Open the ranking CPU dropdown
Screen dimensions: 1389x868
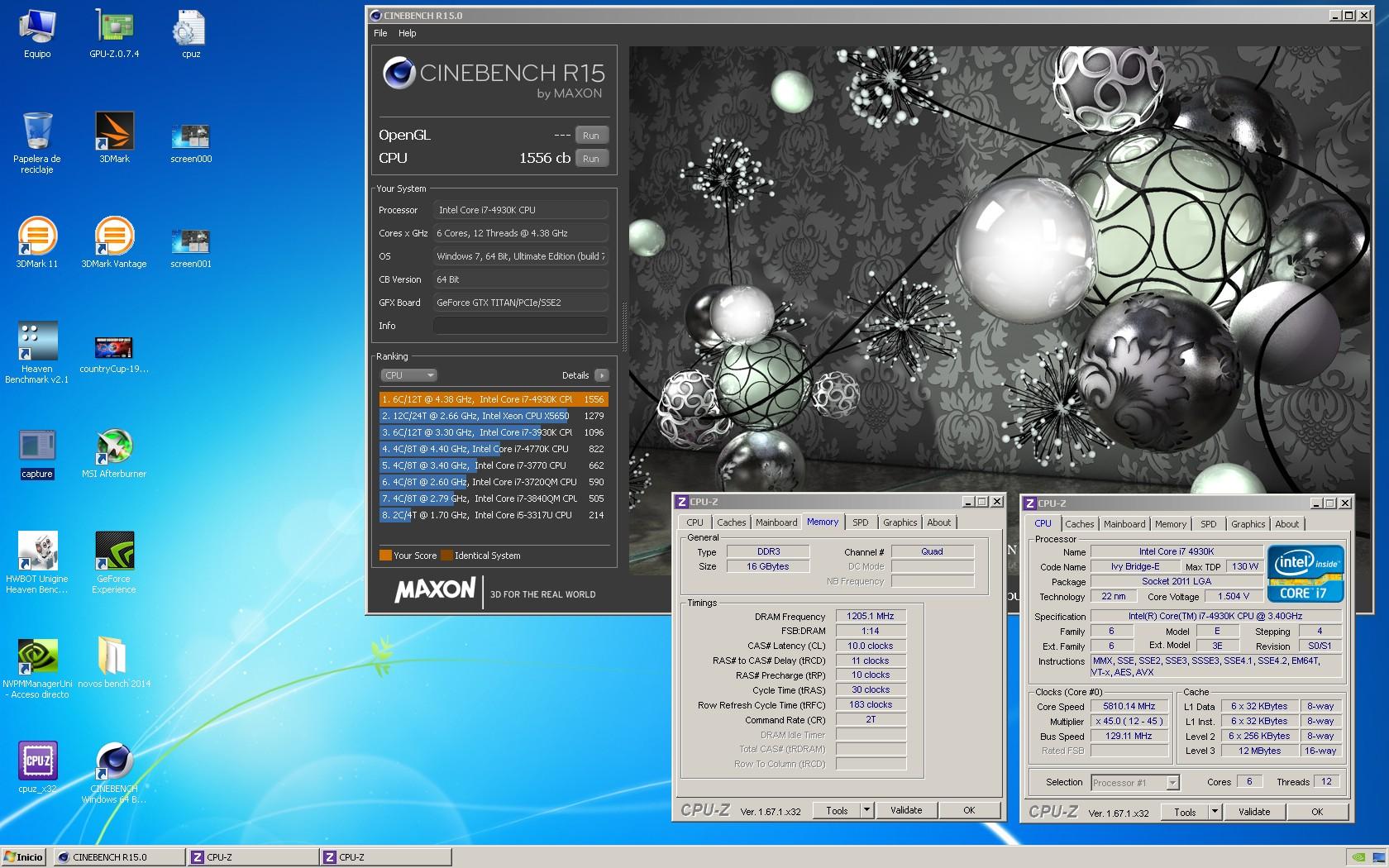pos(408,375)
